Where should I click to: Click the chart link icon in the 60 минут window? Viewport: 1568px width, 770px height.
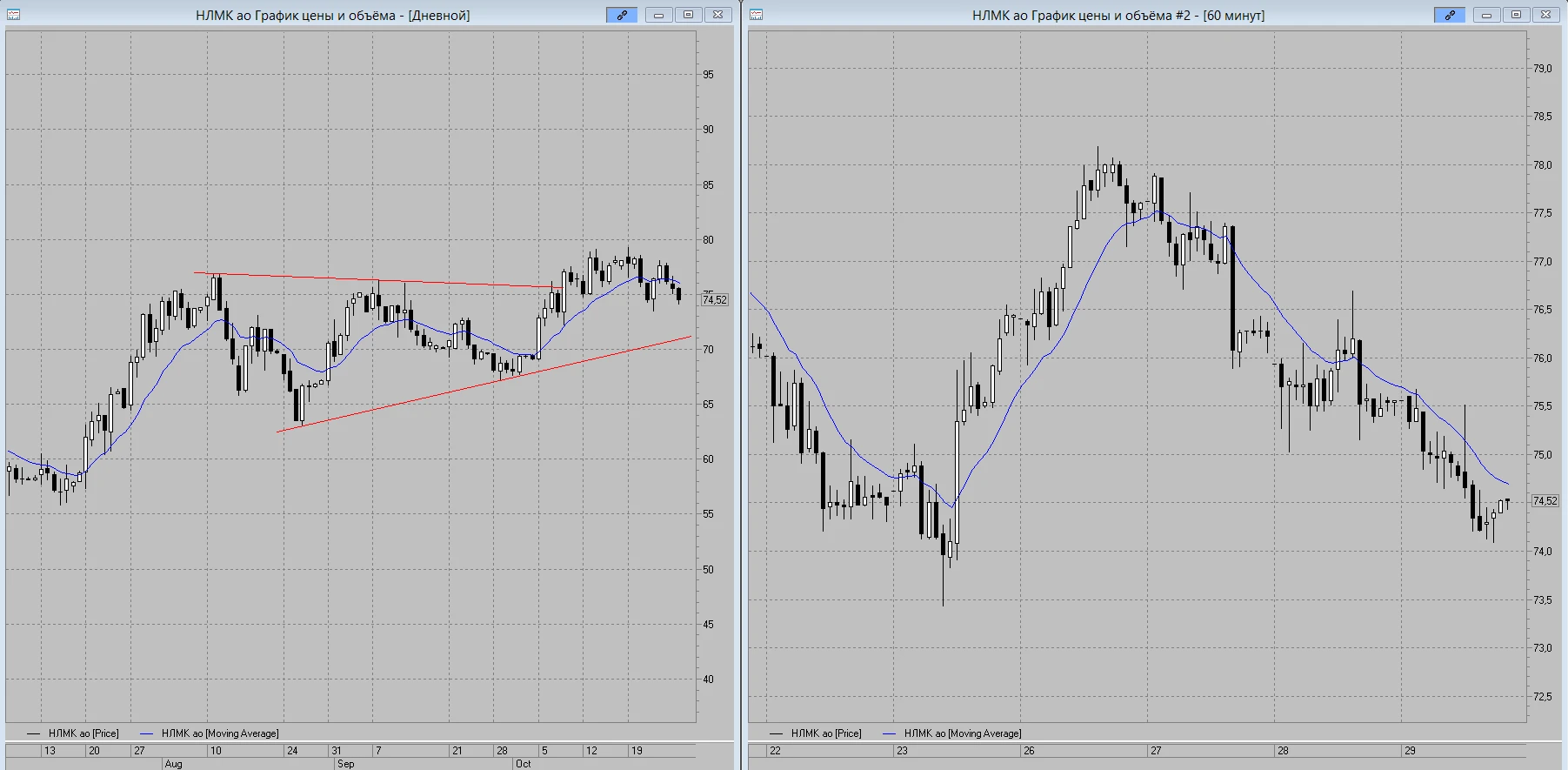pos(1450,15)
